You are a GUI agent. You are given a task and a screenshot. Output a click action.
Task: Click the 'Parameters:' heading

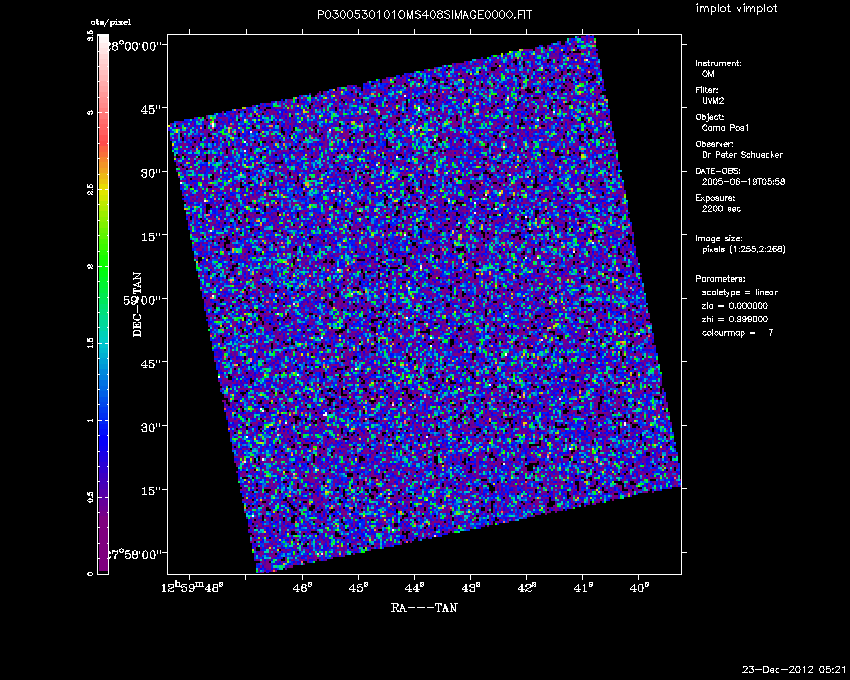click(720, 279)
